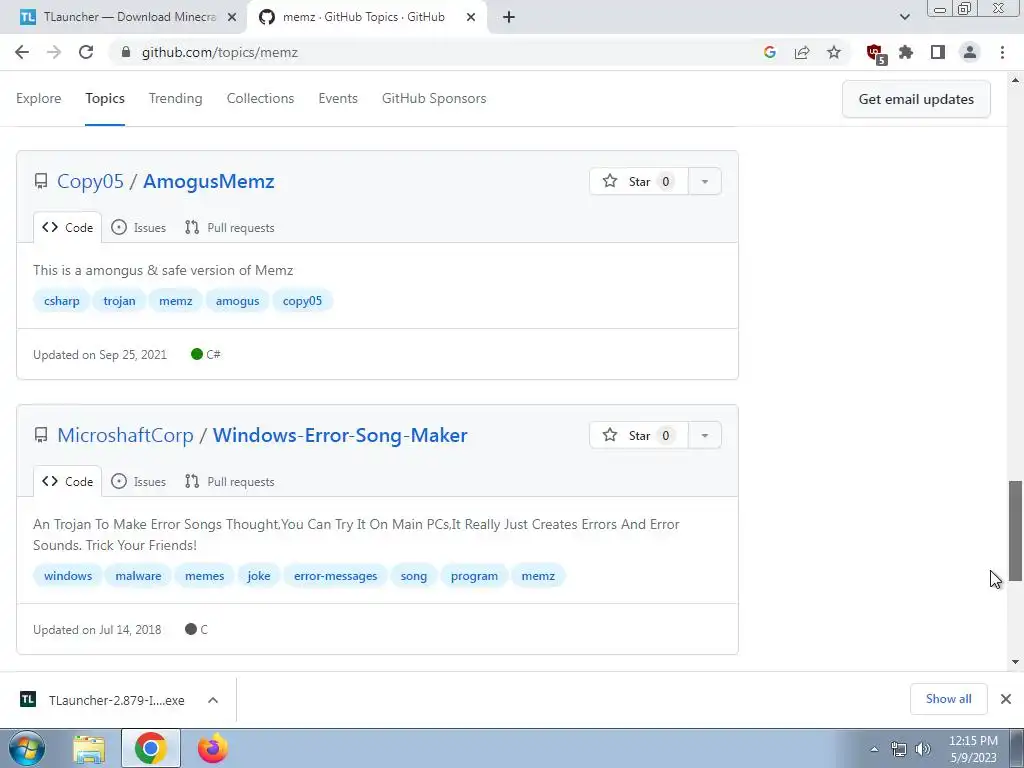Click the Get email updates button
Screen dimensions: 1024x768
(x=916, y=99)
